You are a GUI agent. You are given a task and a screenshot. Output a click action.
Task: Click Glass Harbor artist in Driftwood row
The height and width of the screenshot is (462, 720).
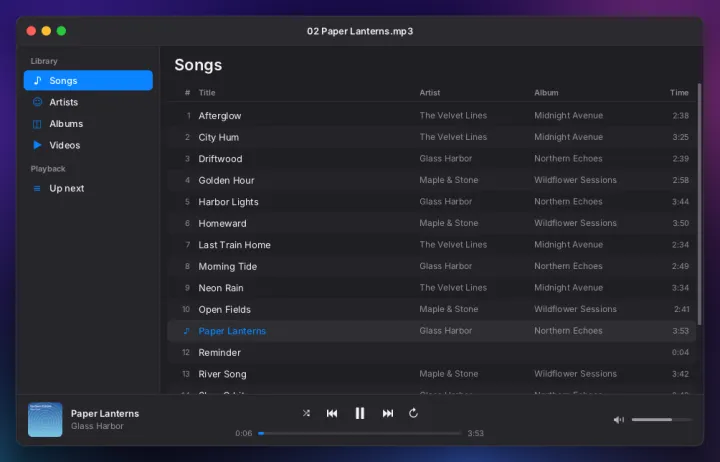(x=445, y=159)
